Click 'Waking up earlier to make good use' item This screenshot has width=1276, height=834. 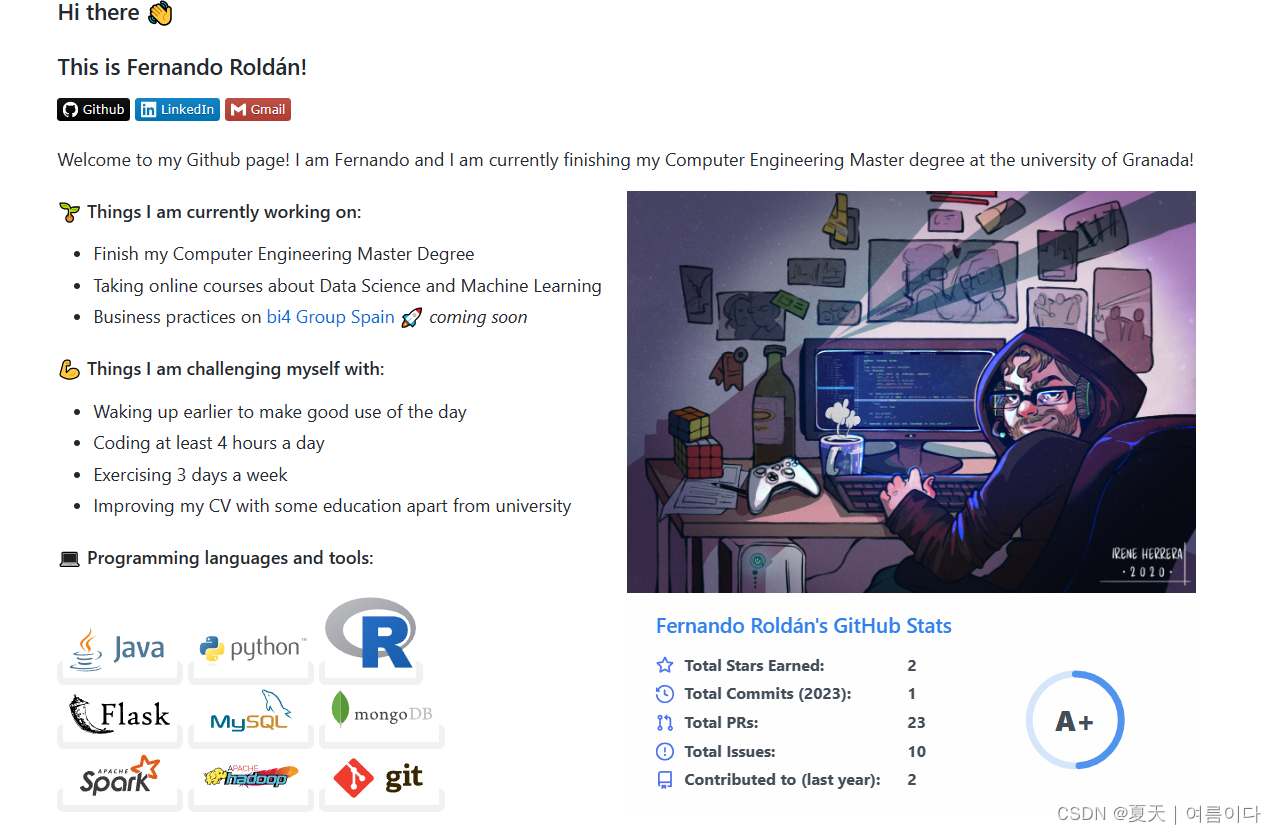pos(280,412)
